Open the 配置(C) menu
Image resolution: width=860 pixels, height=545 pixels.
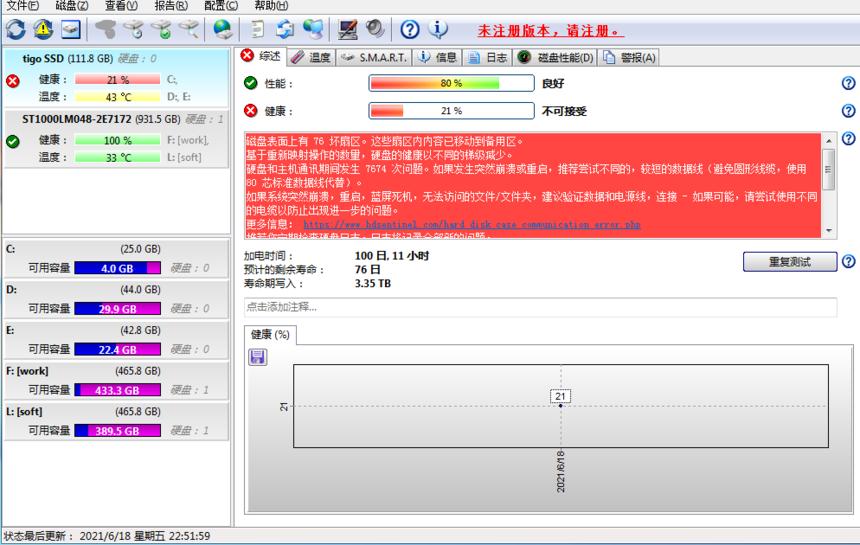click(221, 5)
